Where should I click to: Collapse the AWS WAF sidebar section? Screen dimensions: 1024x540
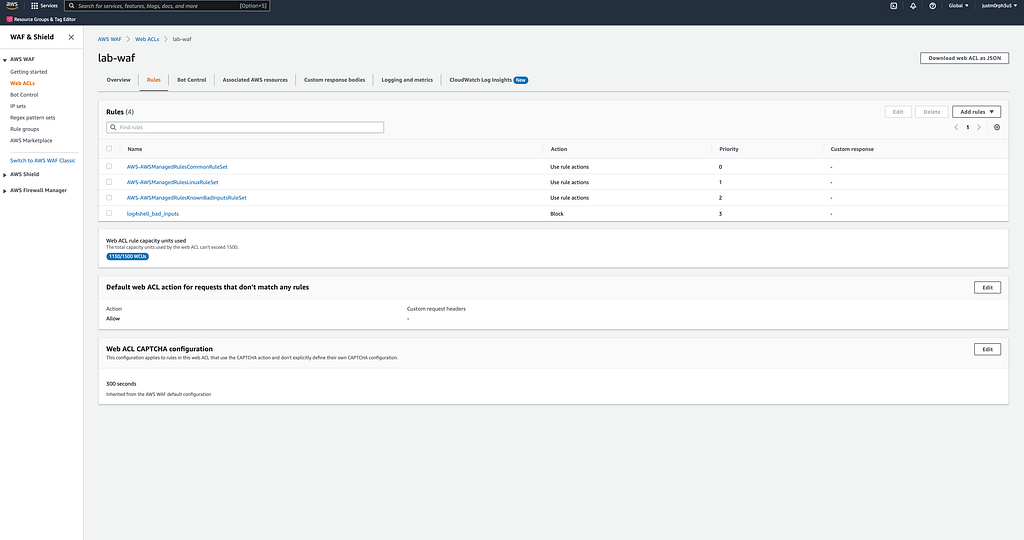point(5,59)
